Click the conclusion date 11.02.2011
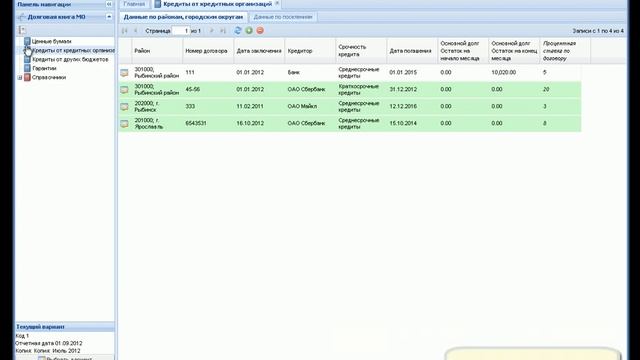Viewport: 640px width, 360px height. (x=250, y=107)
